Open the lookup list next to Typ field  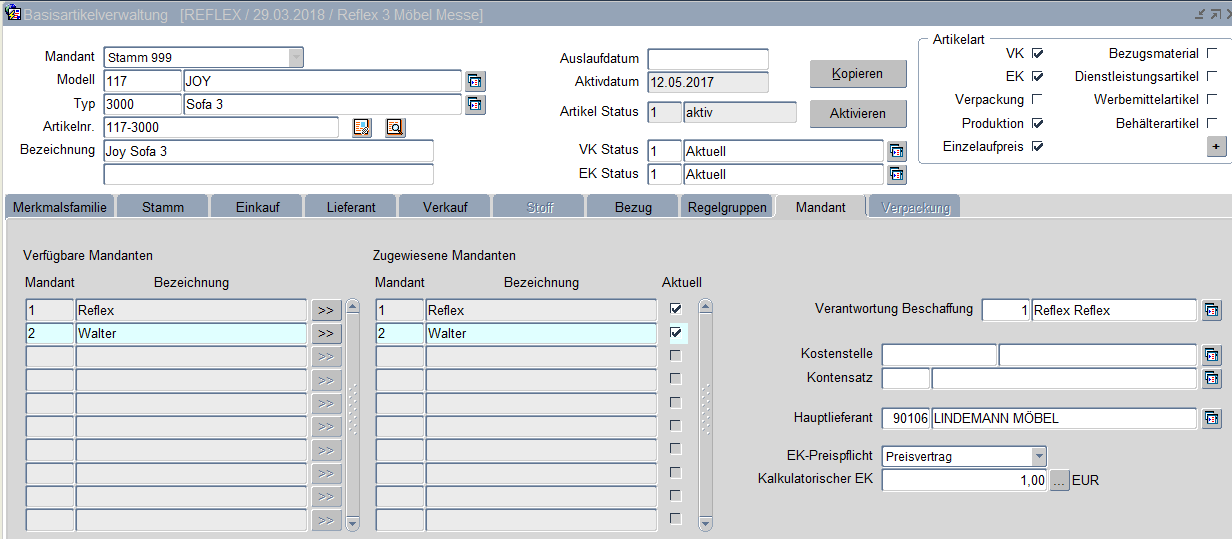(x=475, y=104)
